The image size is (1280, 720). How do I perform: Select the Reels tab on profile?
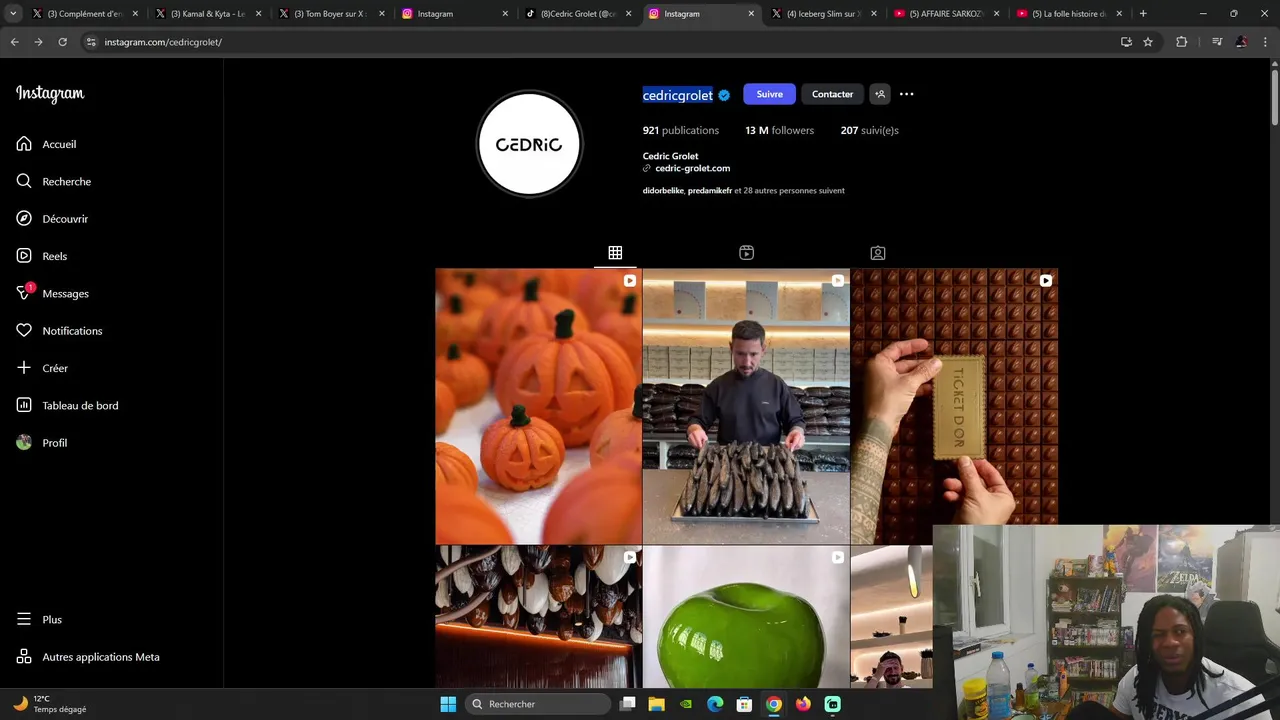point(746,253)
